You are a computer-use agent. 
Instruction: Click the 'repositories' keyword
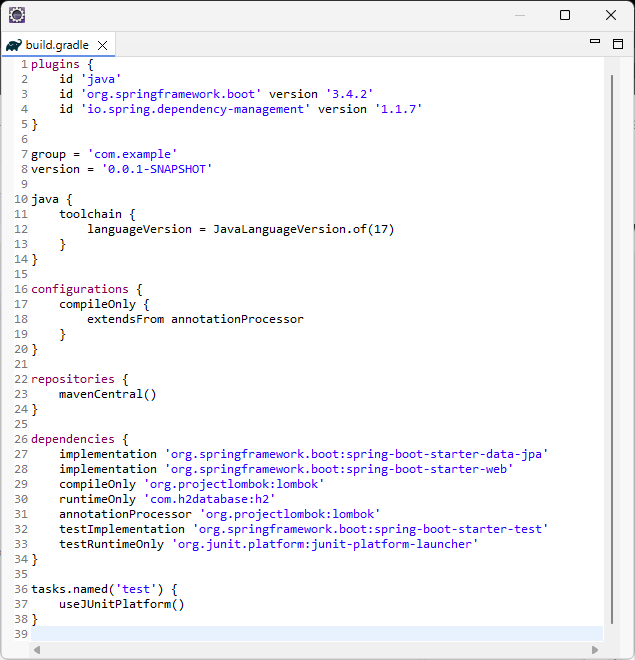73,379
